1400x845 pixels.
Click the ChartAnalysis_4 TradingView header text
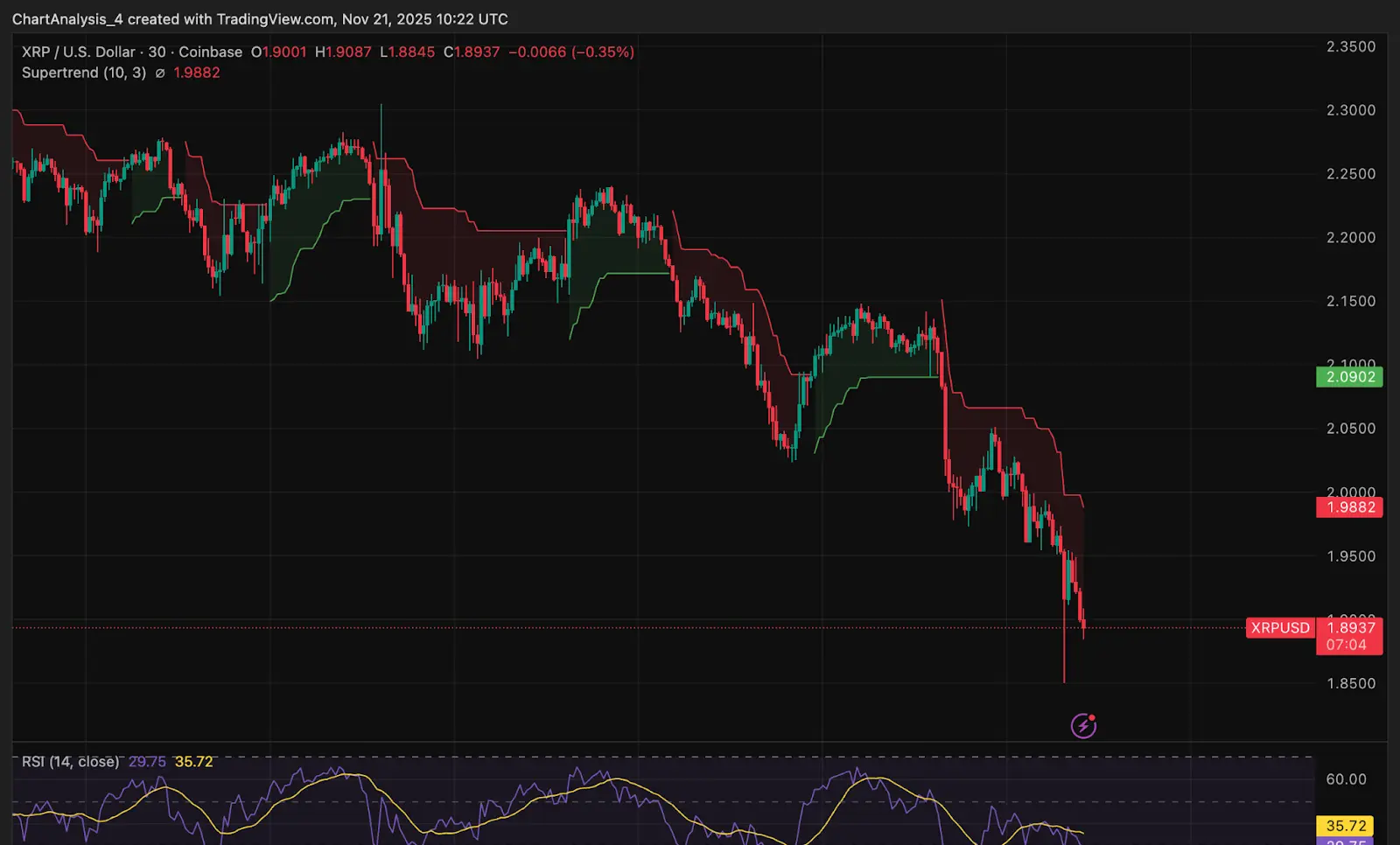[x=260, y=19]
